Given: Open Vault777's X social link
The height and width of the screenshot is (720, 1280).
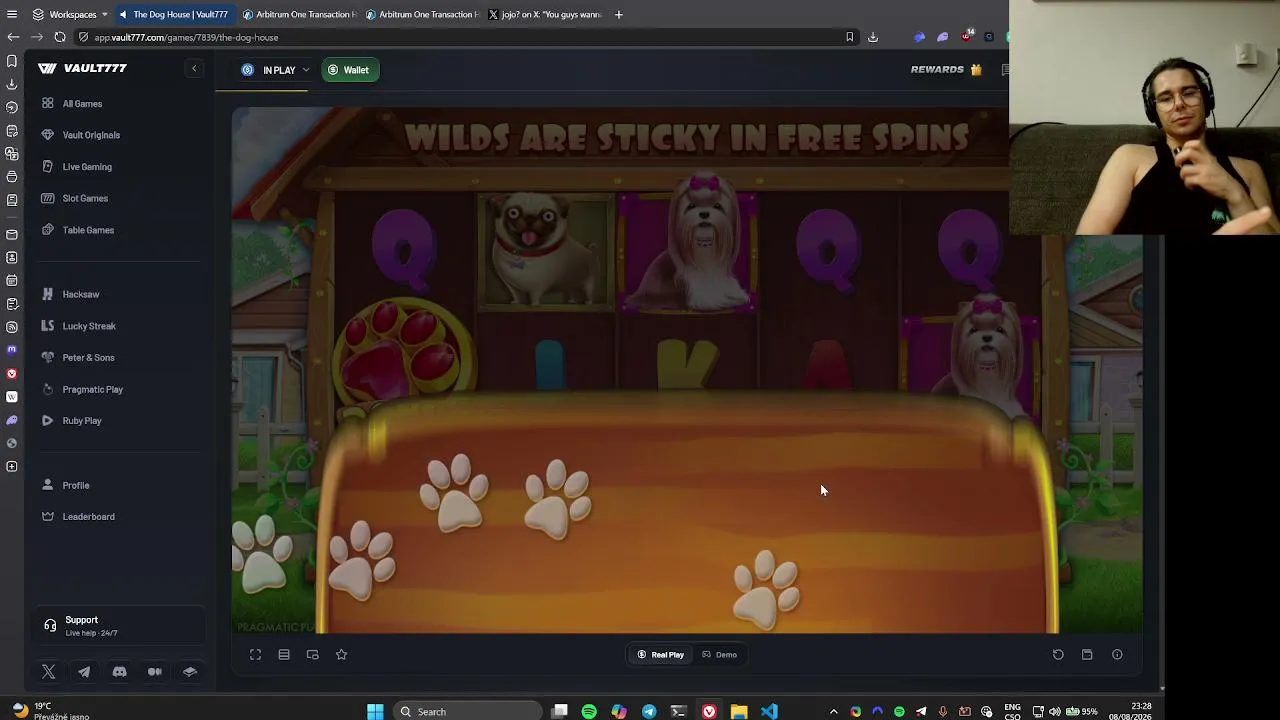Looking at the screenshot, I should (49, 672).
